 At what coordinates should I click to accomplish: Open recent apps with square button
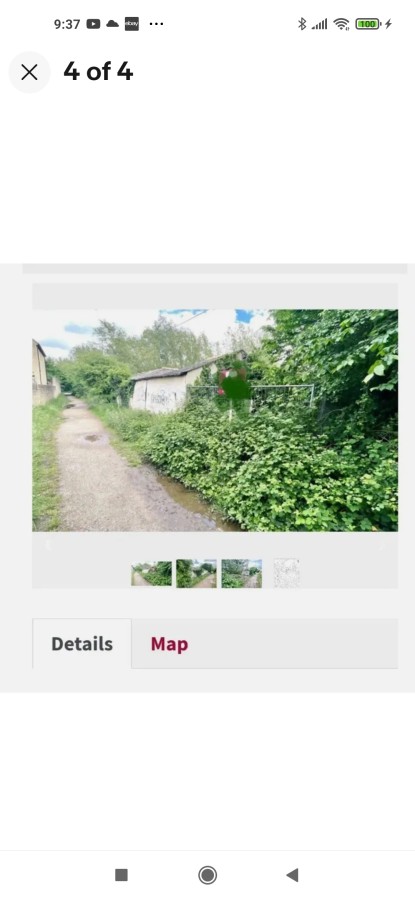pyautogui.click(x=121, y=875)
